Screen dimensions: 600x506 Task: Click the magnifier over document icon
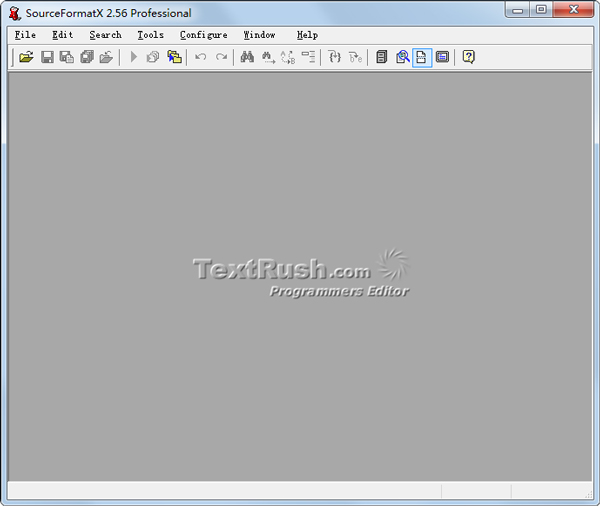click(x=403, y=57)
